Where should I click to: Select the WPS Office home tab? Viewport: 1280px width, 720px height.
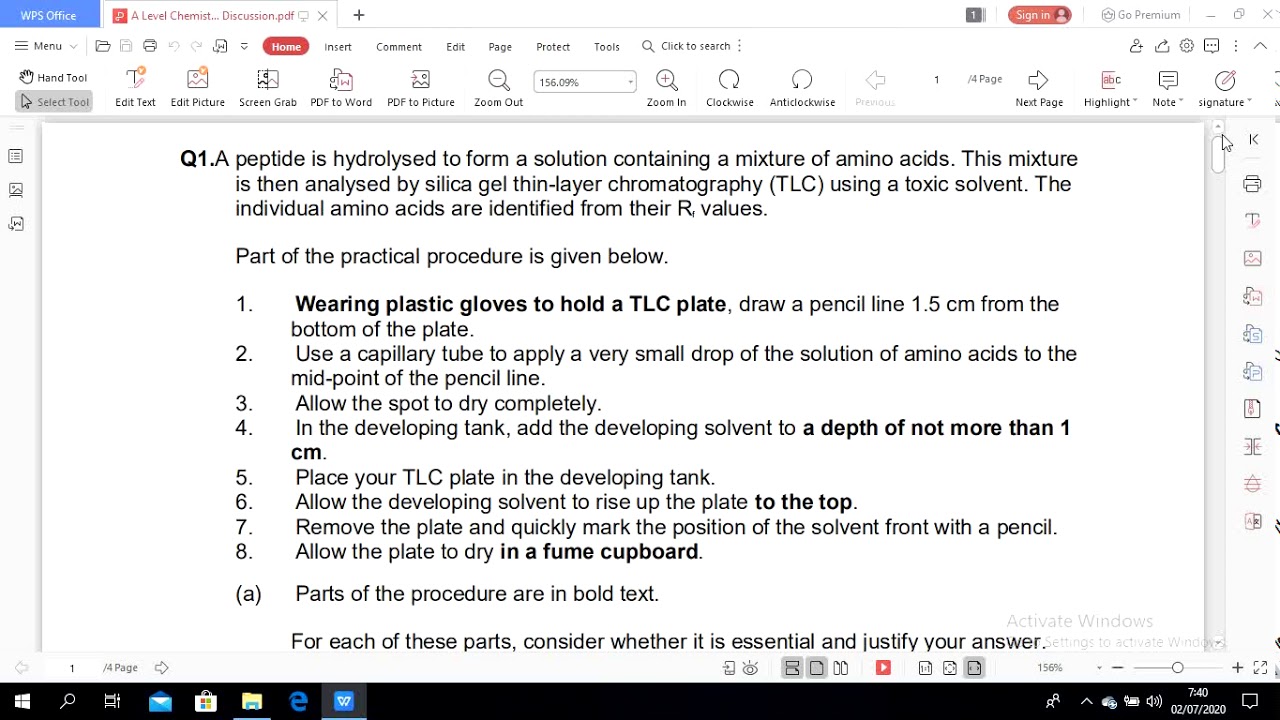click(49, 15)
